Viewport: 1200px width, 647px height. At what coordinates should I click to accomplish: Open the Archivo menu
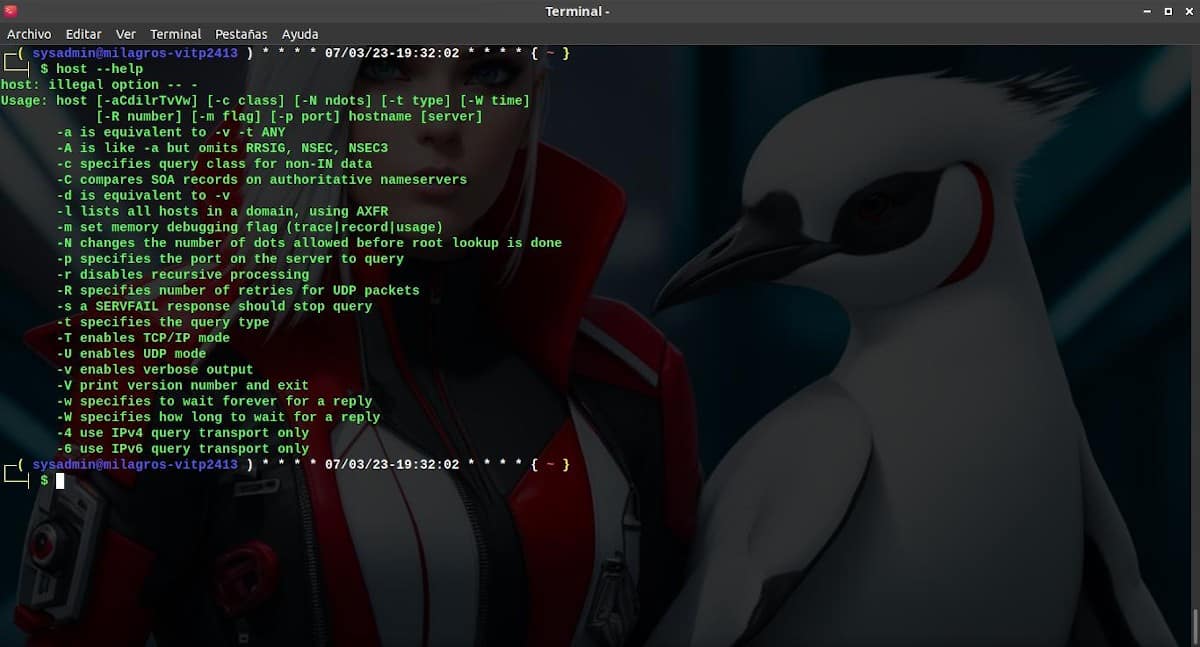[29, 34]
